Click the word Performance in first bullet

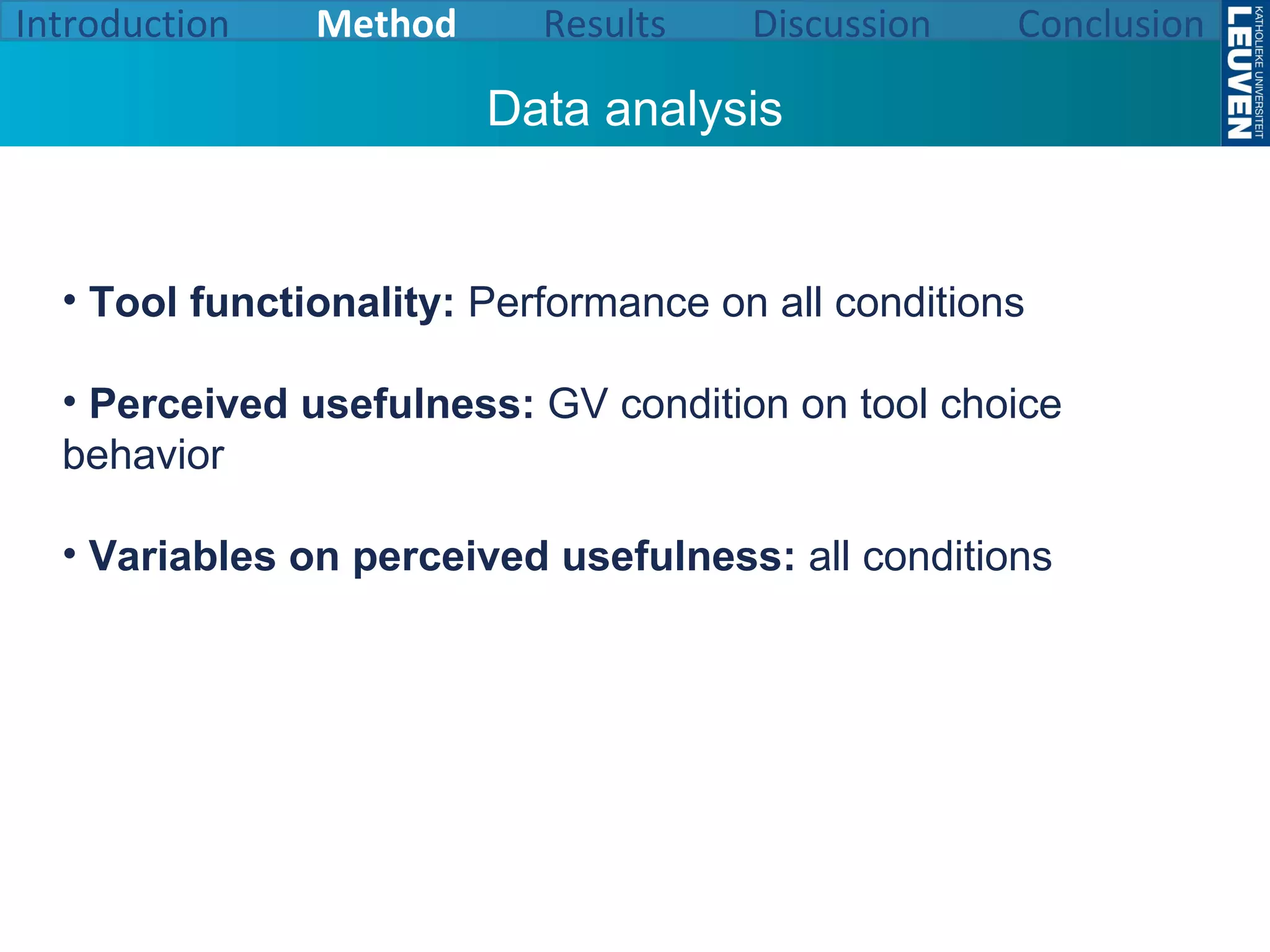pos(588,303)
